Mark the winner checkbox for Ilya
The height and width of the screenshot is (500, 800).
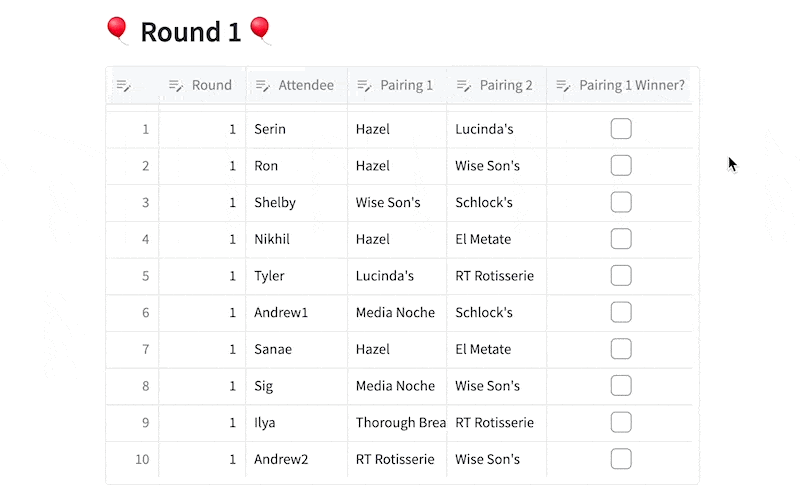tap(621, 422)
